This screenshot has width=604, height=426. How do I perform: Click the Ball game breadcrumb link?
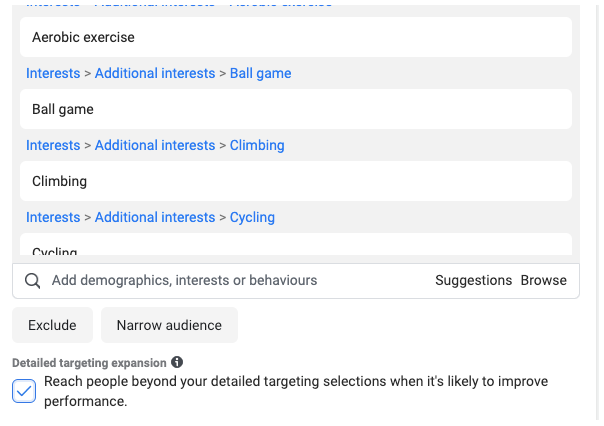pyautogui.click(x=260, y=73)
